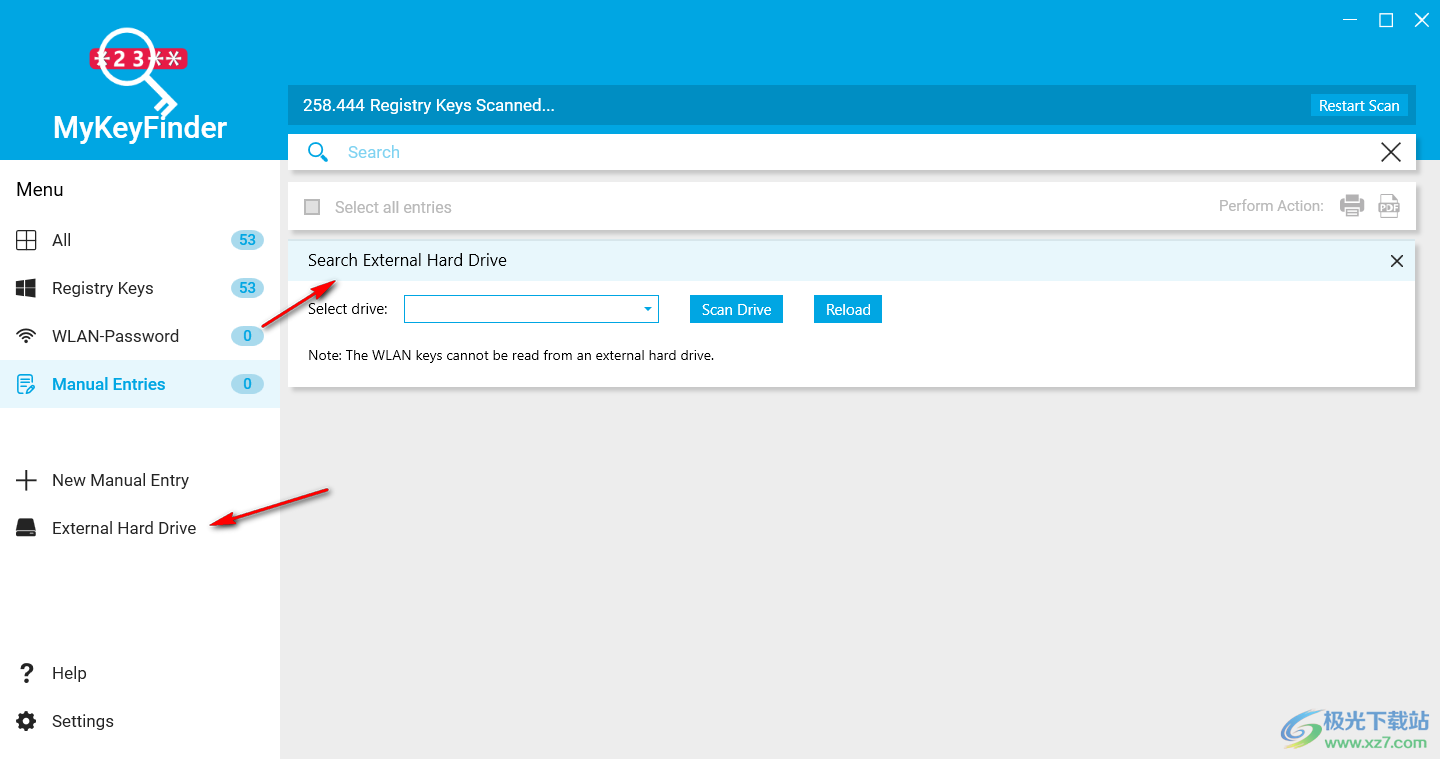This screenshot has height=759, width=1440.
Task: Click the Windows logo Registry Keys icon
Action: click(26, 288)
